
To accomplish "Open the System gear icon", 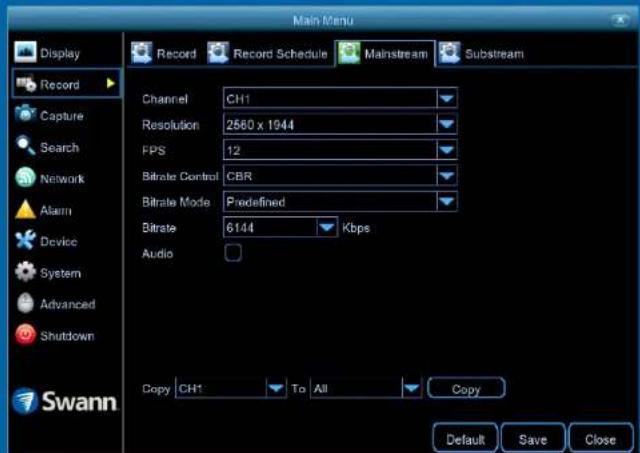I will pyautogui.click(x=25, y=272).
